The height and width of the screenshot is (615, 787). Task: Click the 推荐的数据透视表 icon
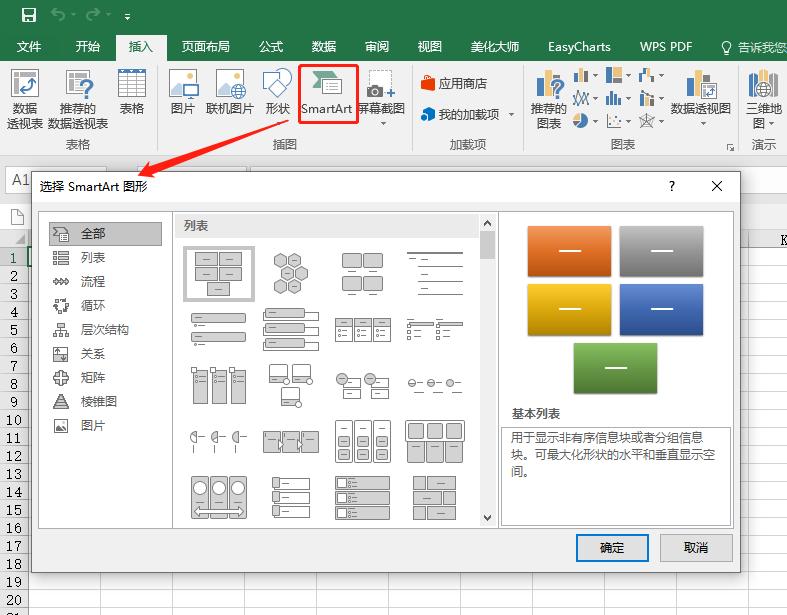78,100
